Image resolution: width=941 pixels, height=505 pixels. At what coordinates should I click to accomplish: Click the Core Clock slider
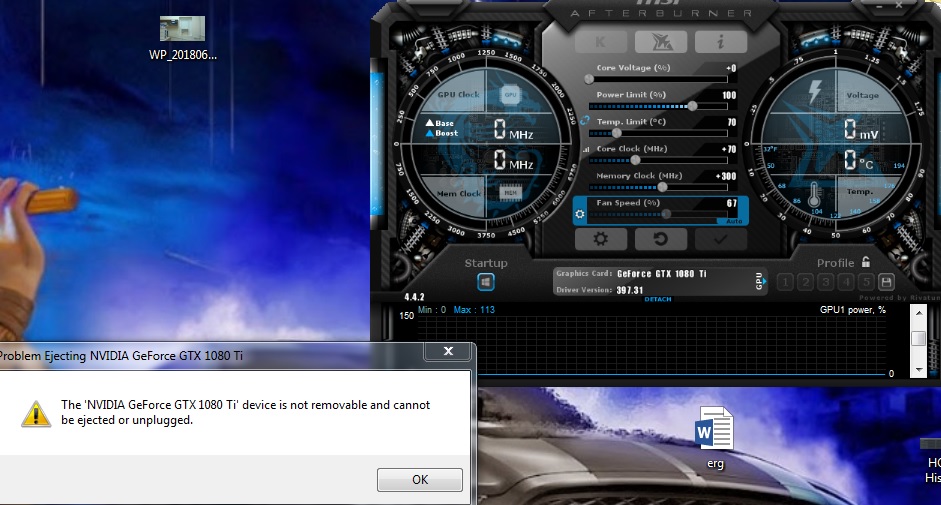click(x=658, y=160)
